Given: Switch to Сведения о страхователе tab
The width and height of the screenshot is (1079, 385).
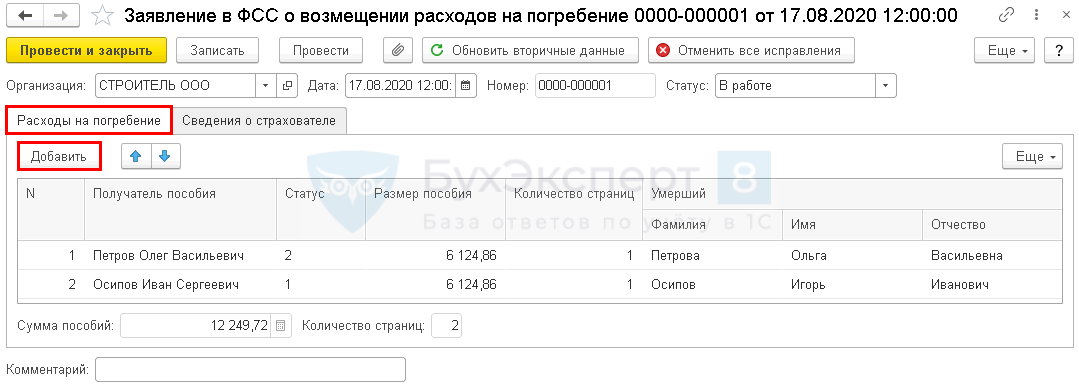Looking at the screenshot, I should click(259, 121).
